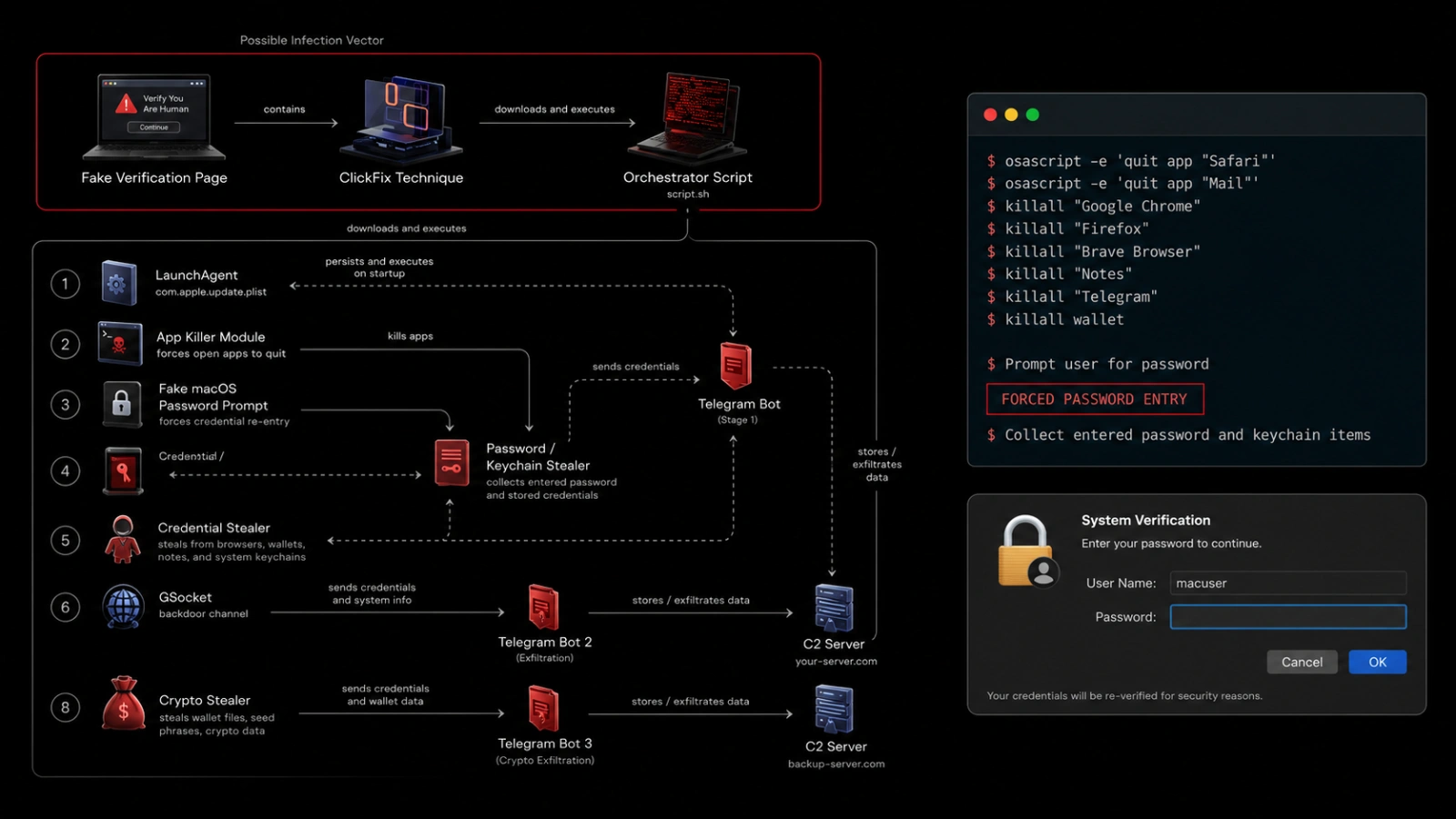Click the "killall wallet" terminal line
The width and height of the screenshot is (1456, 819).
[1056, 319]
